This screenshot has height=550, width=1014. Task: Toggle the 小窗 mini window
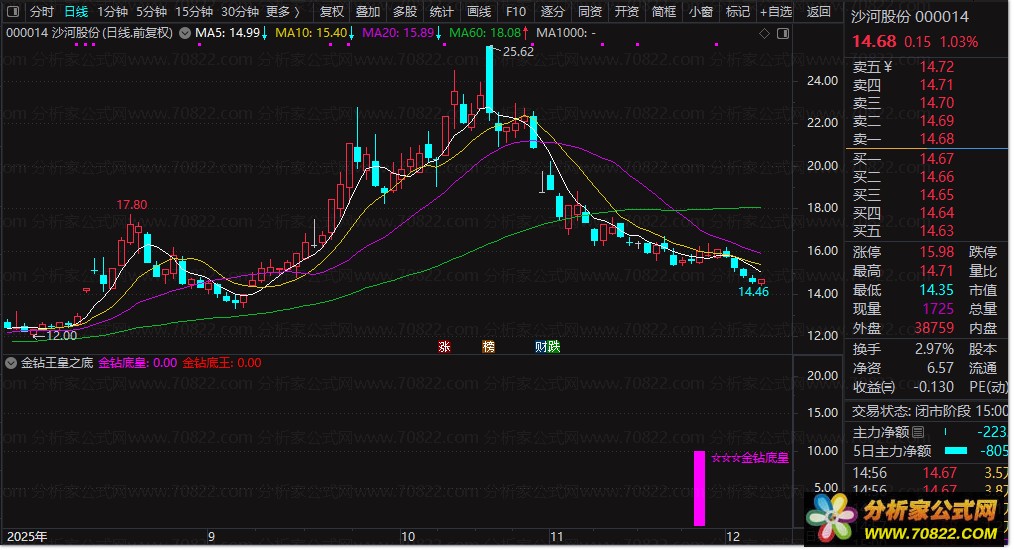[x=701, y=12]
